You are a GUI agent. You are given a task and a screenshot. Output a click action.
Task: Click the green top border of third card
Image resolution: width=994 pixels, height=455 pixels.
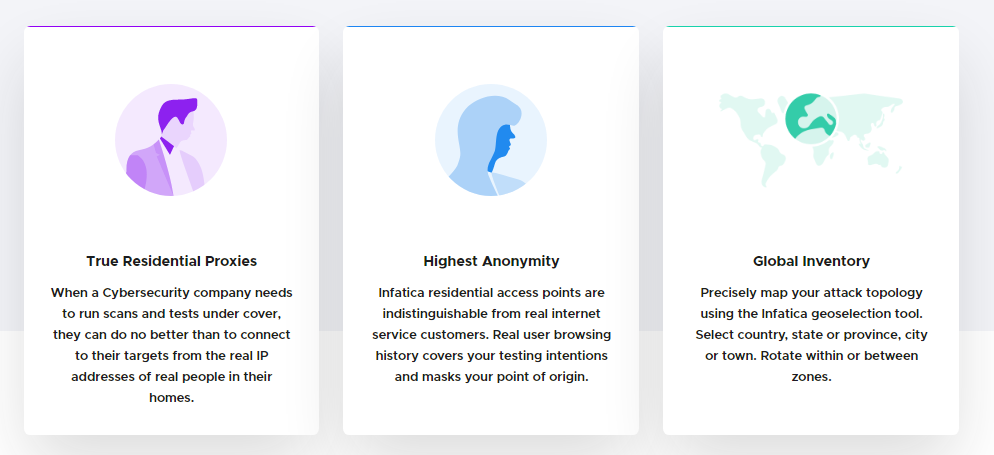pyautogui.click(x=811, y=27)
